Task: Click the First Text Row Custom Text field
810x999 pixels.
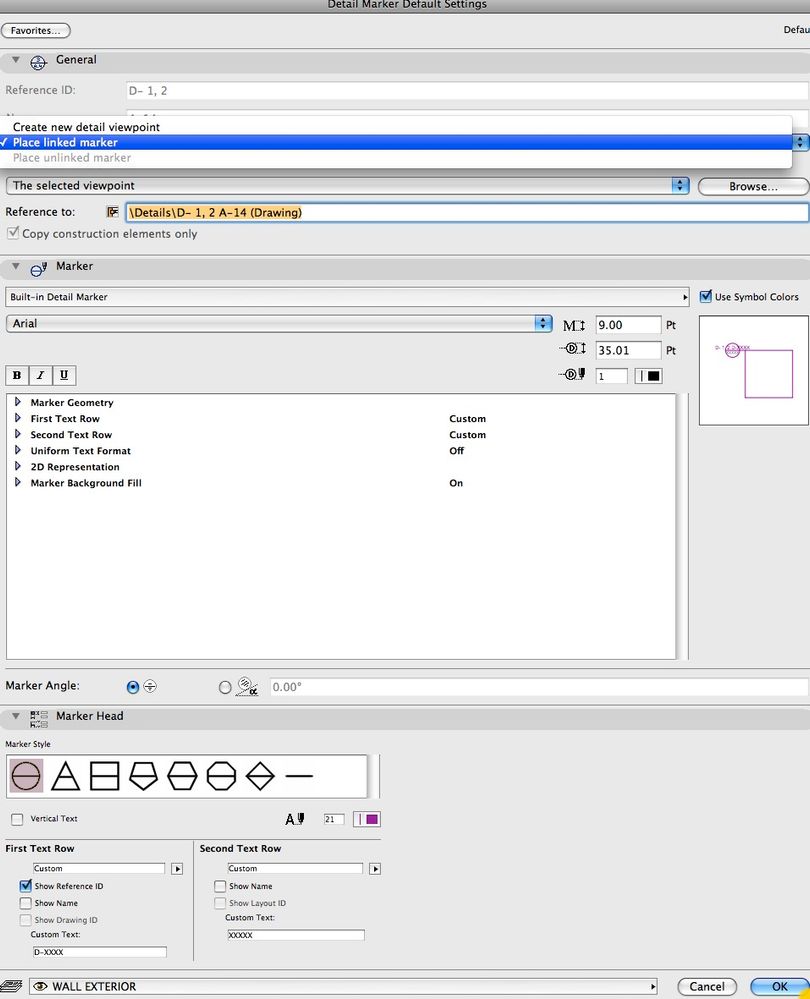Action: click(x=99, y=952)
